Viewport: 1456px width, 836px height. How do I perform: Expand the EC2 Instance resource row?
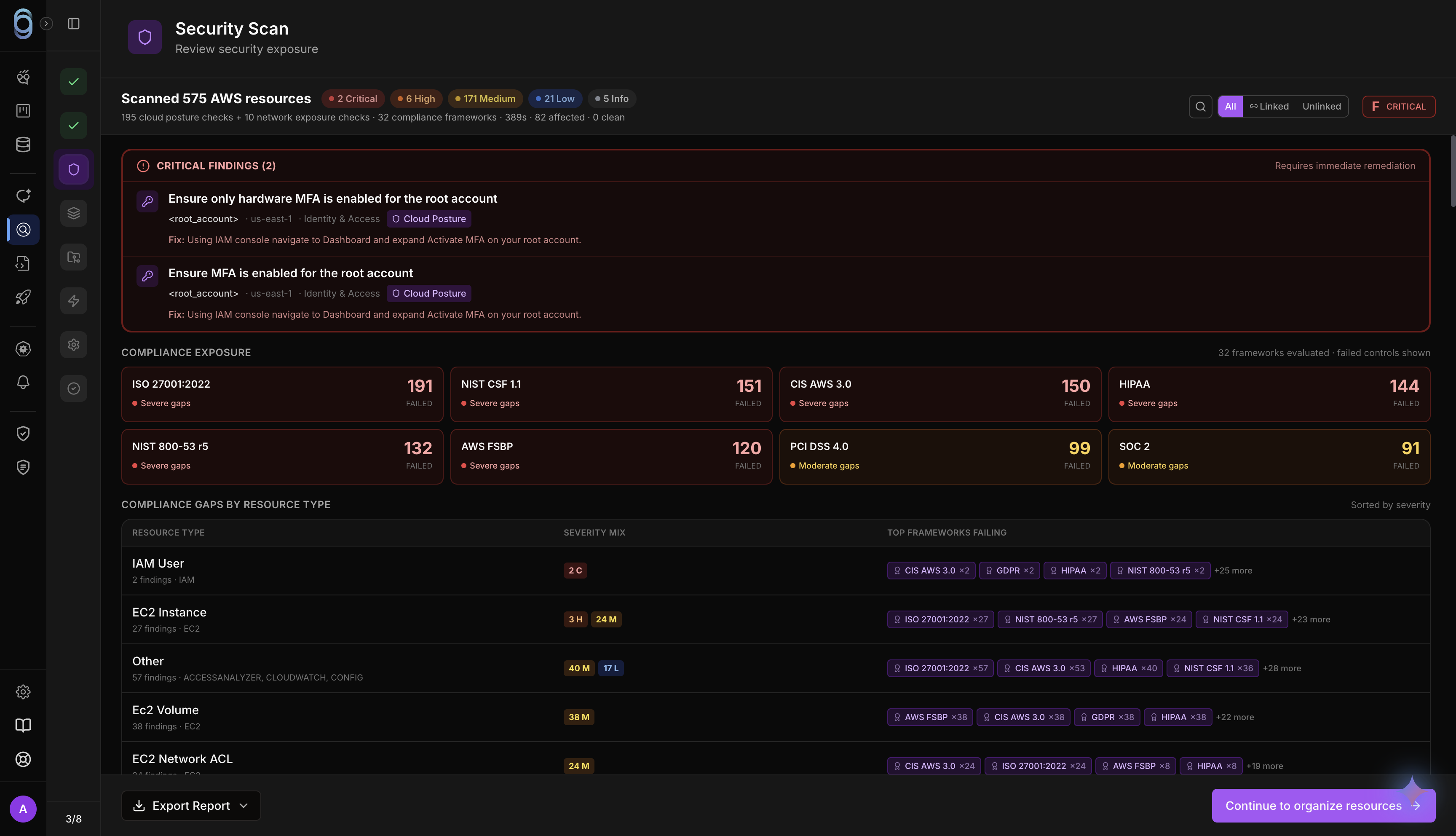pyautogui.click(x=776, y=619)
